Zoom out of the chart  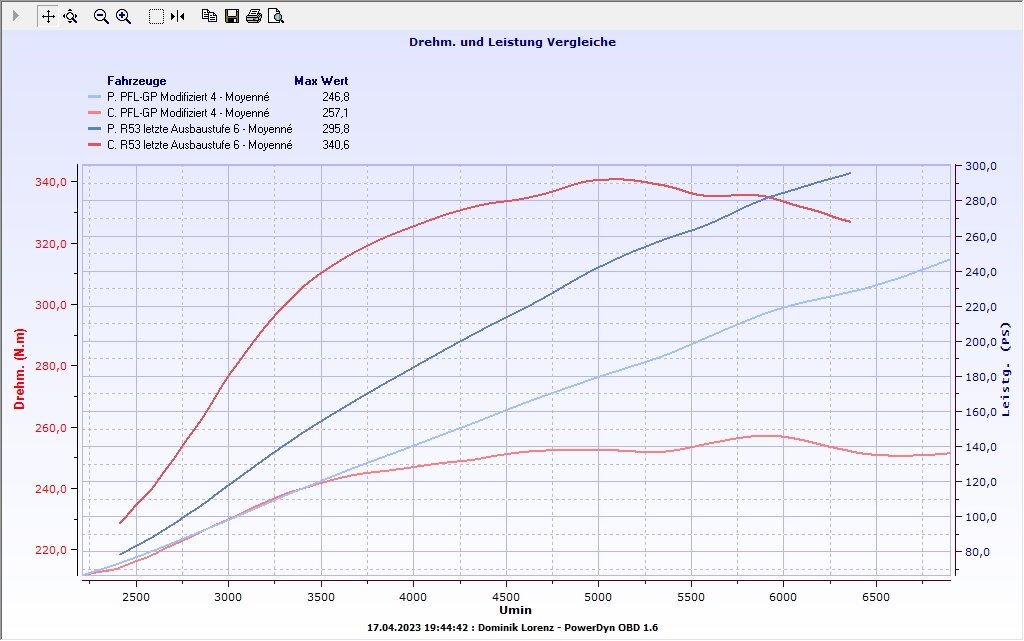101,16
